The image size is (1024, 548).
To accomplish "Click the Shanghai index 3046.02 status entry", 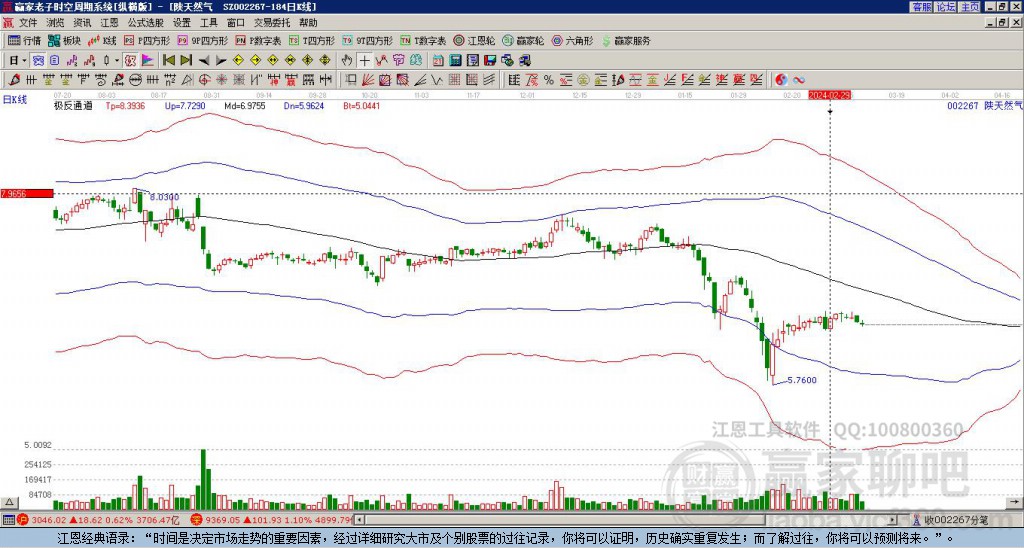I will pyautogui.click(x=98, y=520).
